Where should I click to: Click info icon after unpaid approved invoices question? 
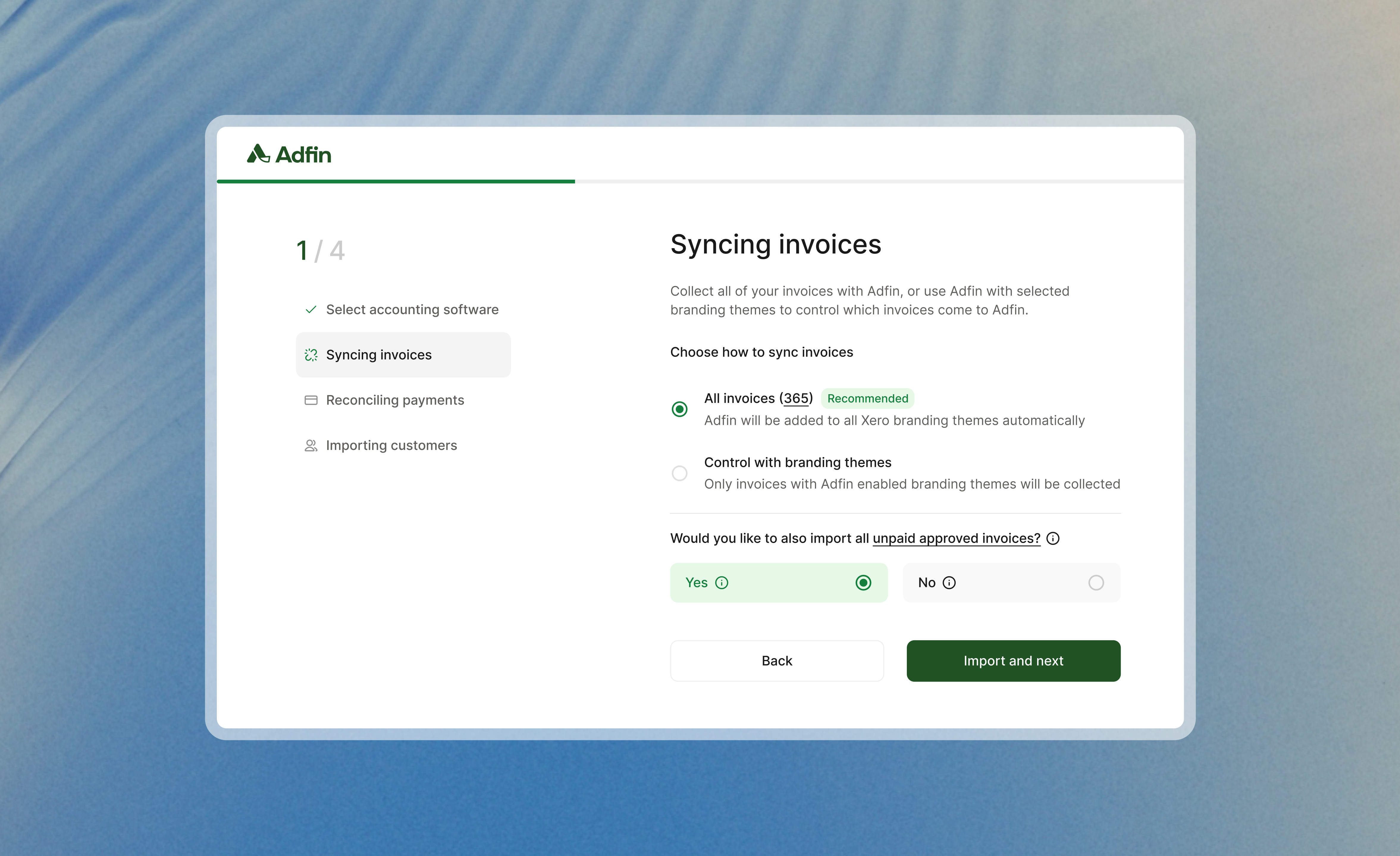coord(1053,538)
